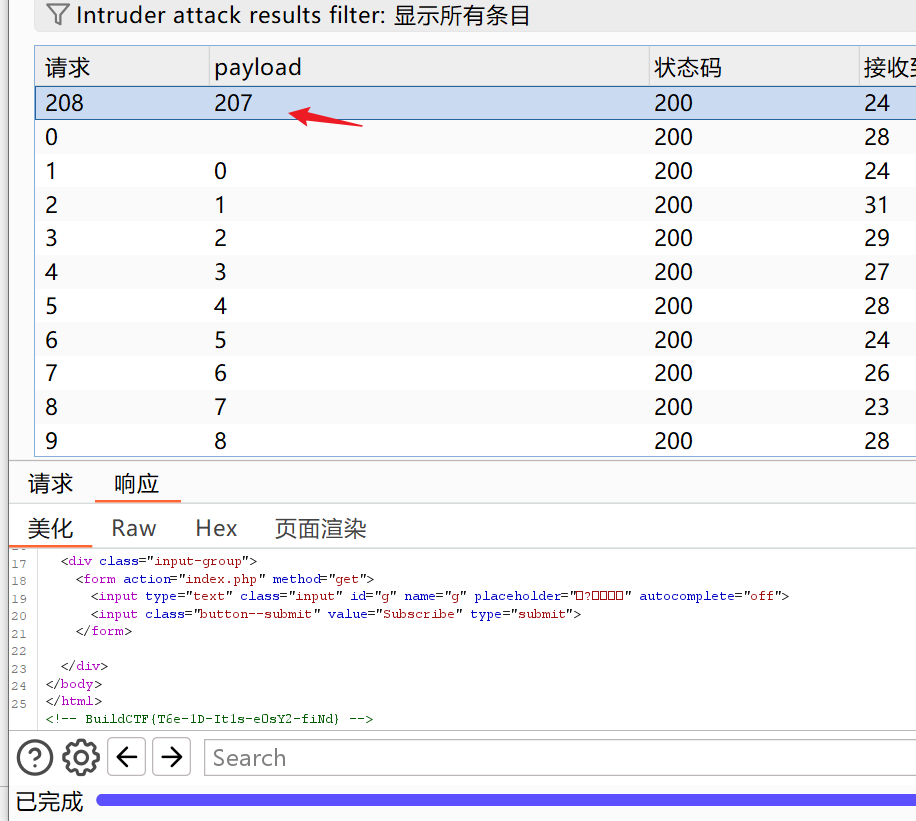Click the filter funnel icon
The width and height of the screenshot is (916, 821).
pyautogui.click(x=59, y=15)
